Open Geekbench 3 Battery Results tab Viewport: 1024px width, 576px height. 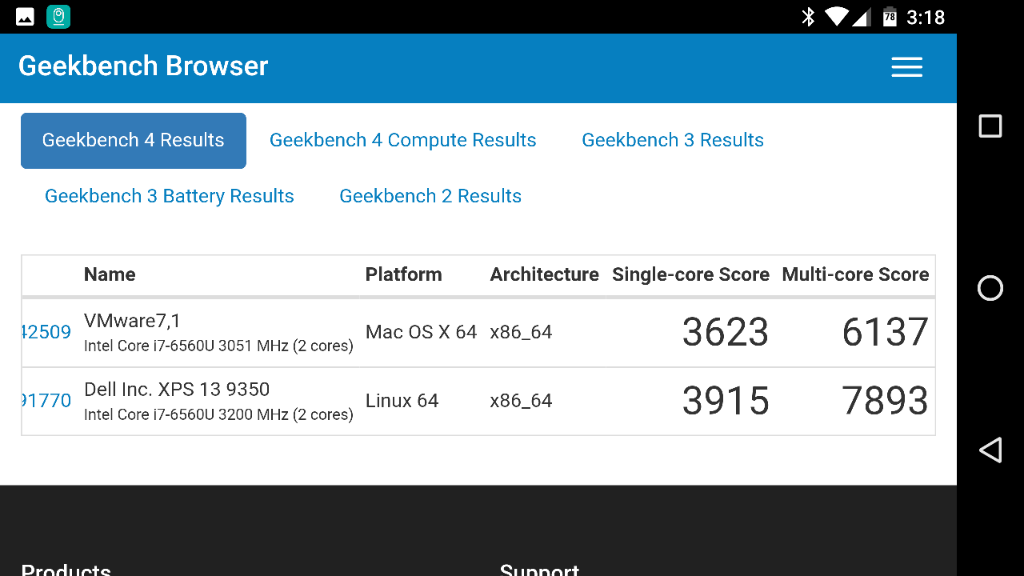point(169,196)
